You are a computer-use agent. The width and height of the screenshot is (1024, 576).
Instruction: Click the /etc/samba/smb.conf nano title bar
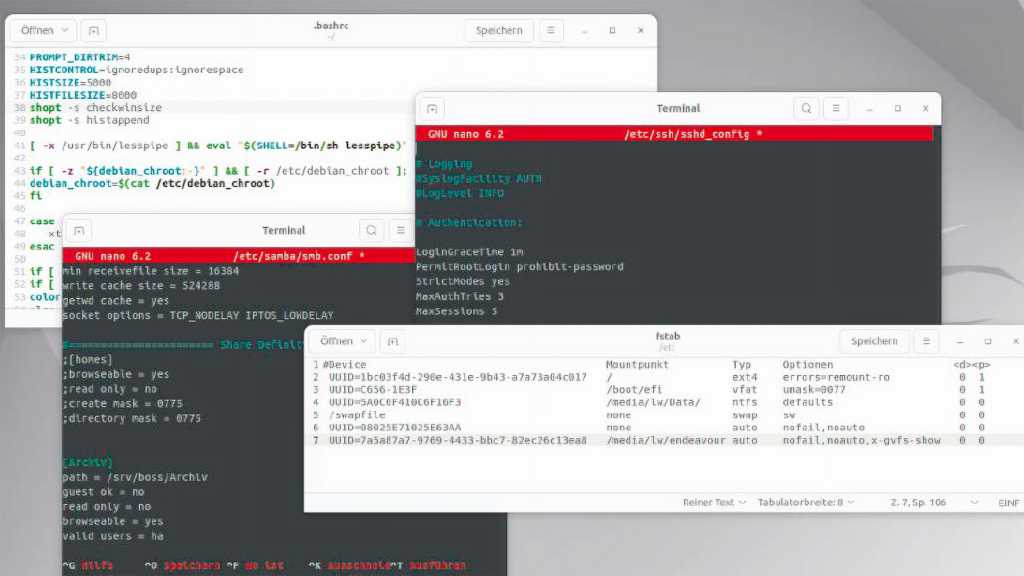tap(239, 256)
